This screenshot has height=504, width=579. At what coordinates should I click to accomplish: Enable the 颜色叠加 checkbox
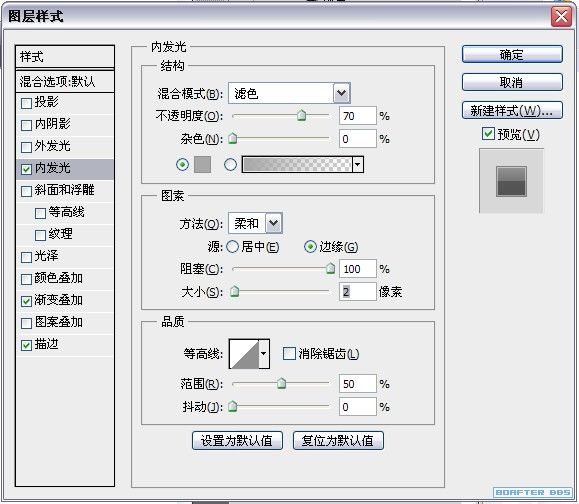click(27, 279)
